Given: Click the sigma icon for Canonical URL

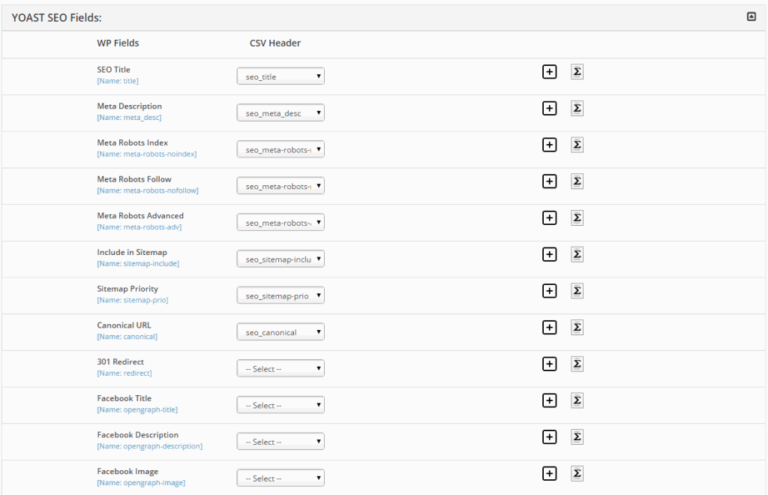Looking at the screenshot, I should click(577, 328).
